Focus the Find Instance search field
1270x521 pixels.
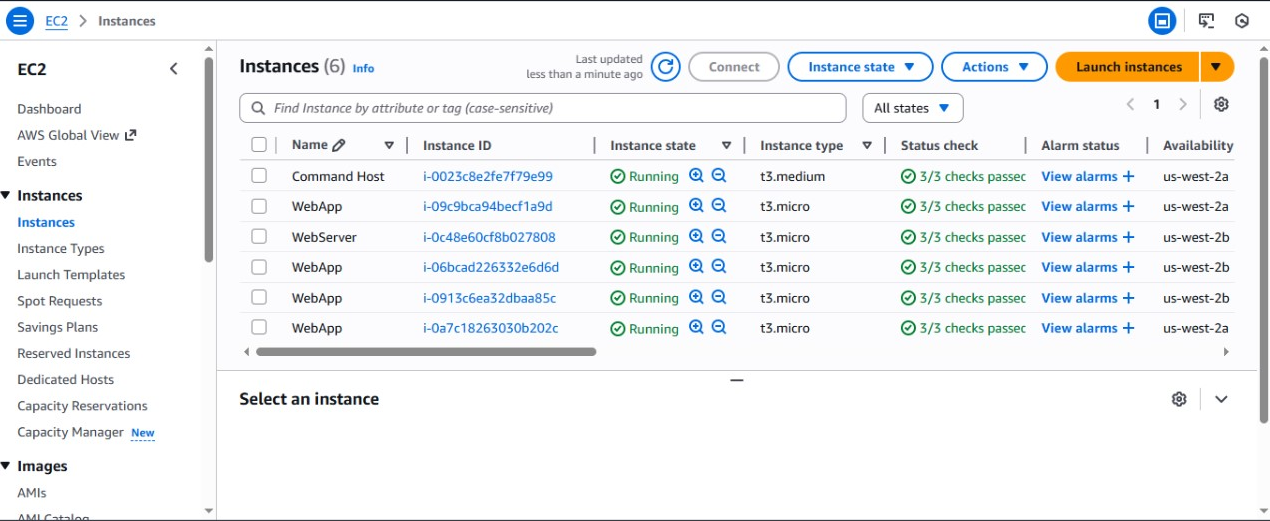543,108
